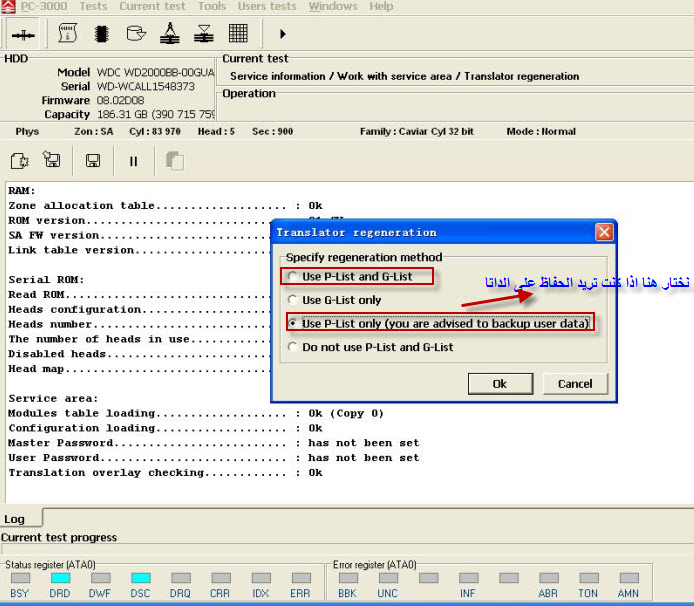
Task: Open the Current test menu
Action: 153,6
